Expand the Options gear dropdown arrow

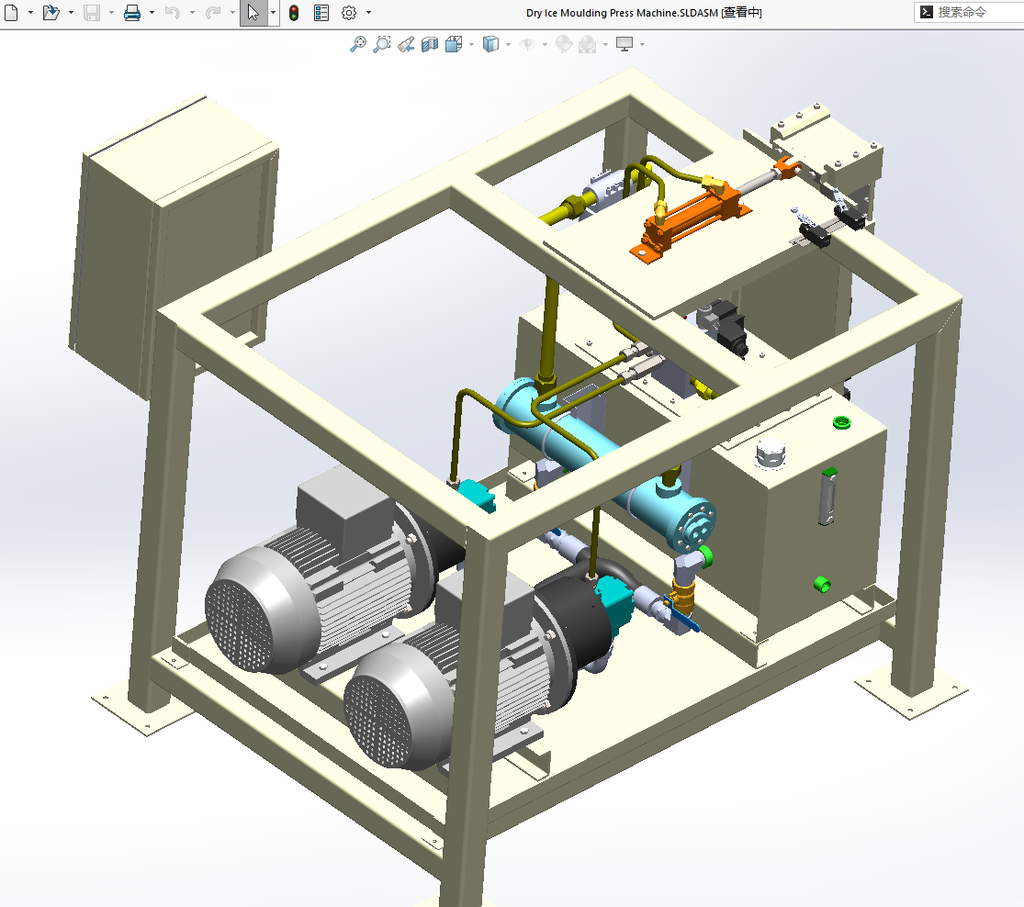[x=368, y=12]
